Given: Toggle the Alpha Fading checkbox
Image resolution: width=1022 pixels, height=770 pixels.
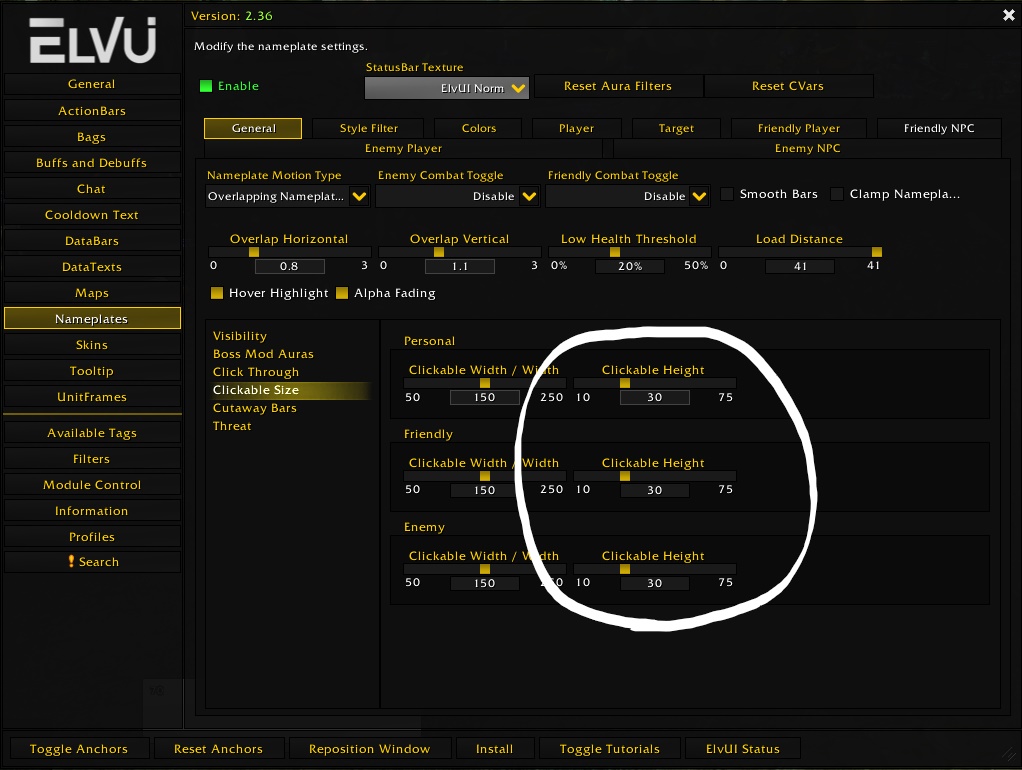Looking at the screenshot, I should pos(342,293).
